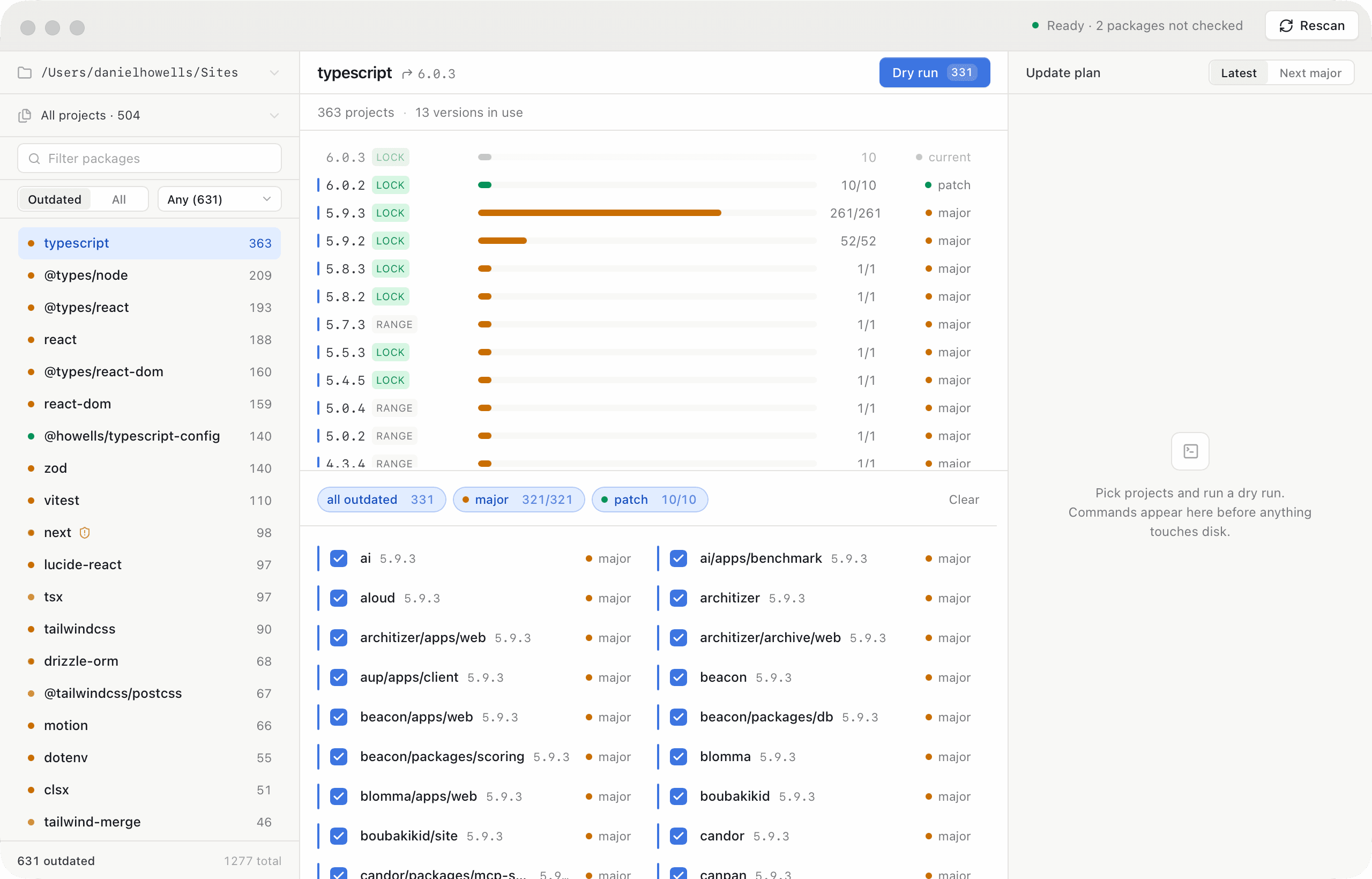Click the LOCK badge on version 5.9.3
The image size is (1372, 879).
[390, 213]
